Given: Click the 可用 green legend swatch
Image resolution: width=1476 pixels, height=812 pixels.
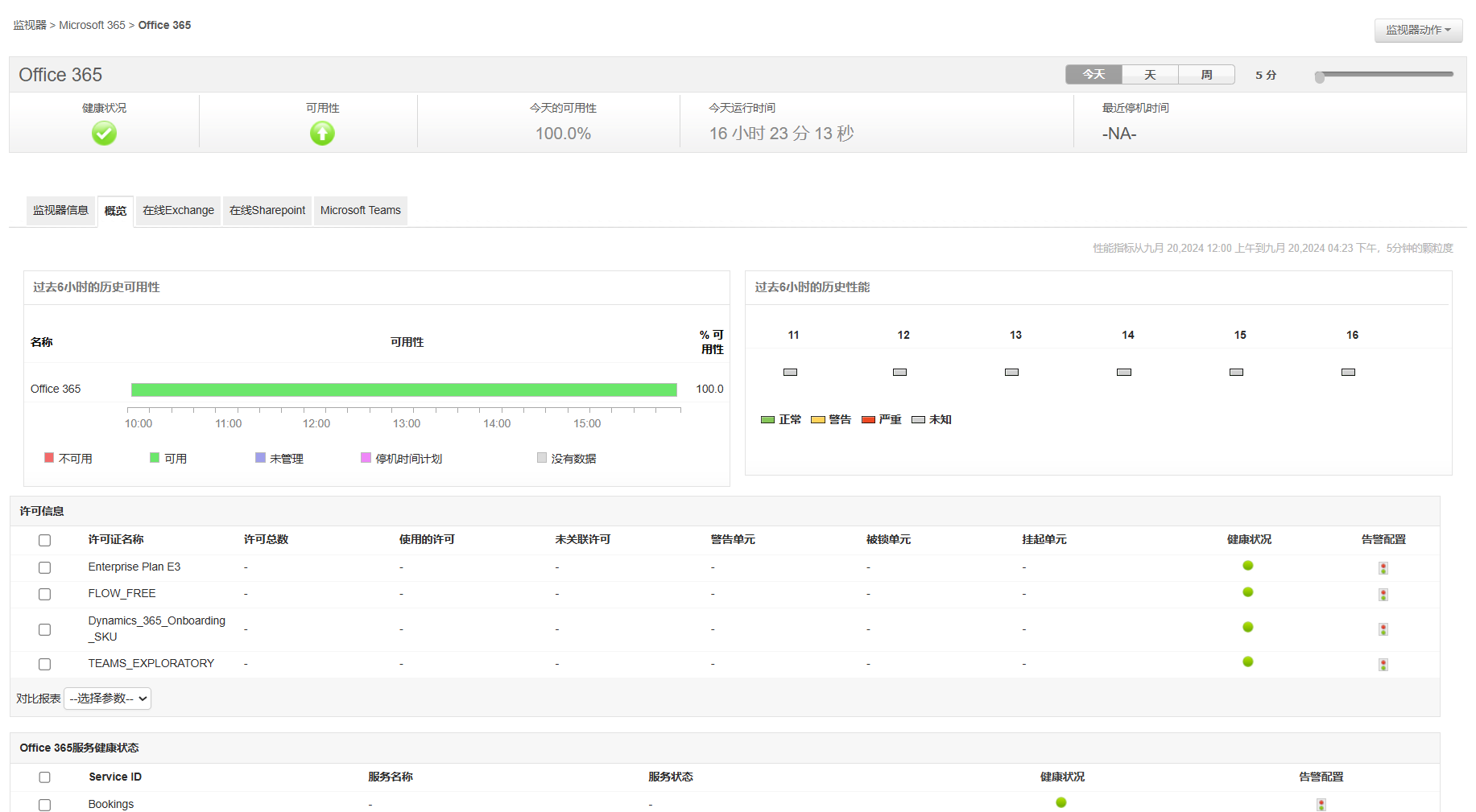Looking at the screenshot, I should (155, 458).
